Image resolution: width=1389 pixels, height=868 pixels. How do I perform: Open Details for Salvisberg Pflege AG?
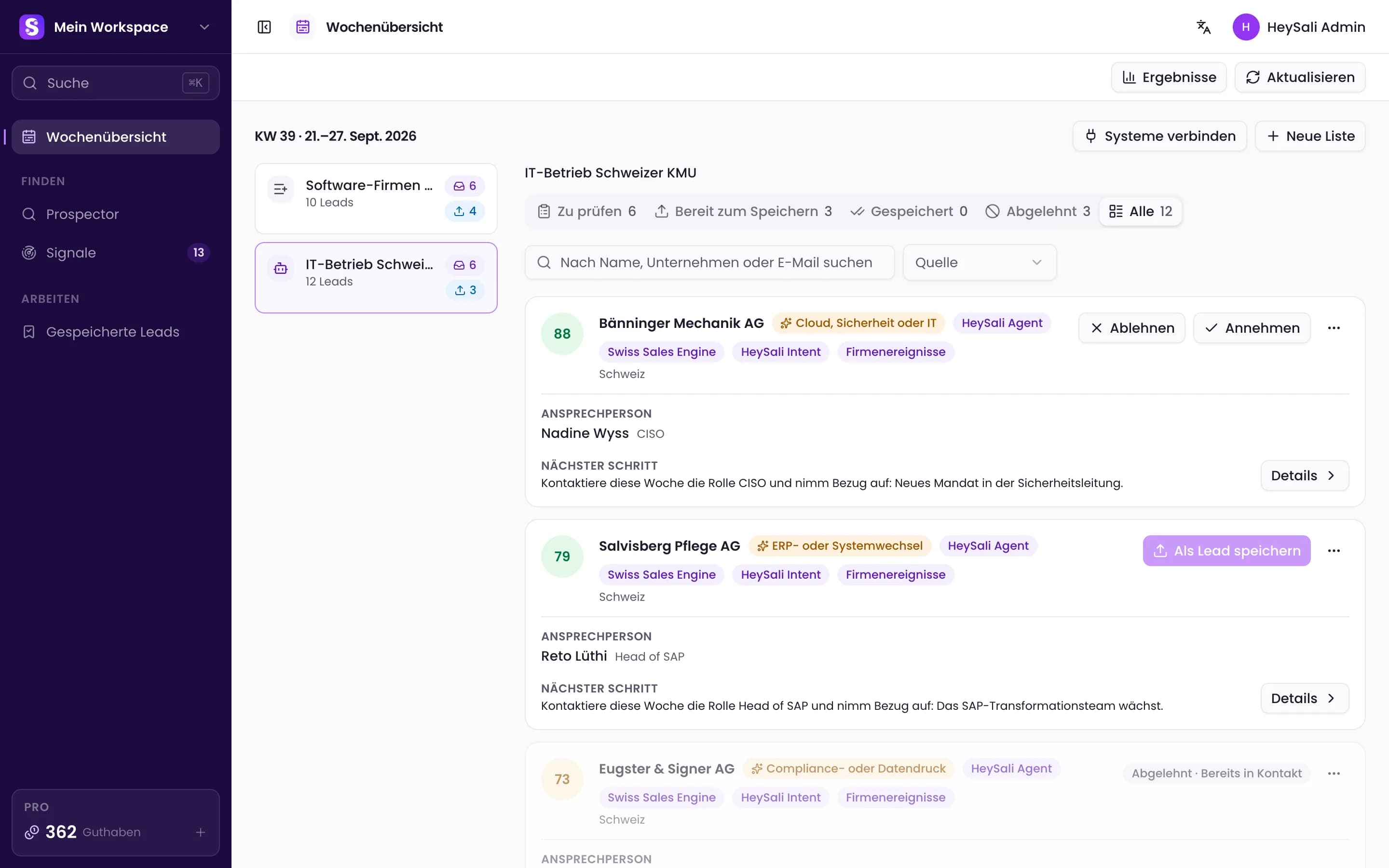pyautogui.click(x=1304, y=698)
